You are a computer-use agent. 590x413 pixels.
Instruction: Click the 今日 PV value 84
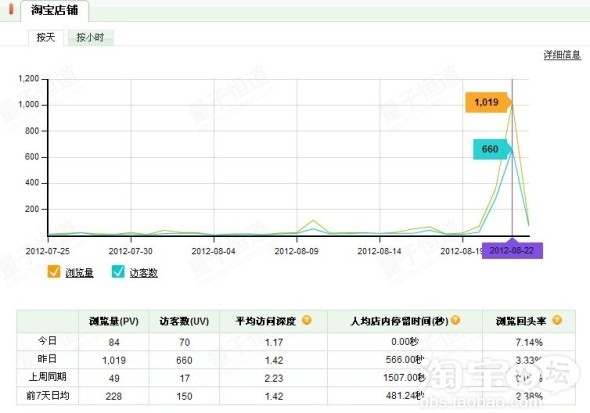tap(114, 342)
